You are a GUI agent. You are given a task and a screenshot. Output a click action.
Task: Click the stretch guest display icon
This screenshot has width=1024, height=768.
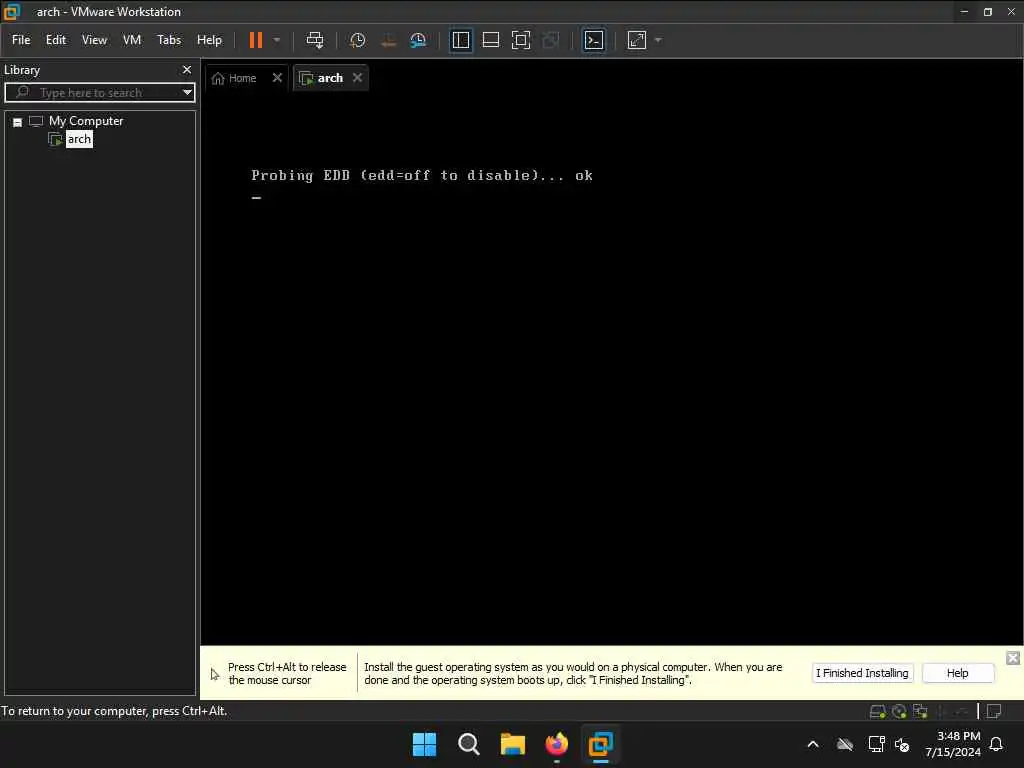[637, 40]
